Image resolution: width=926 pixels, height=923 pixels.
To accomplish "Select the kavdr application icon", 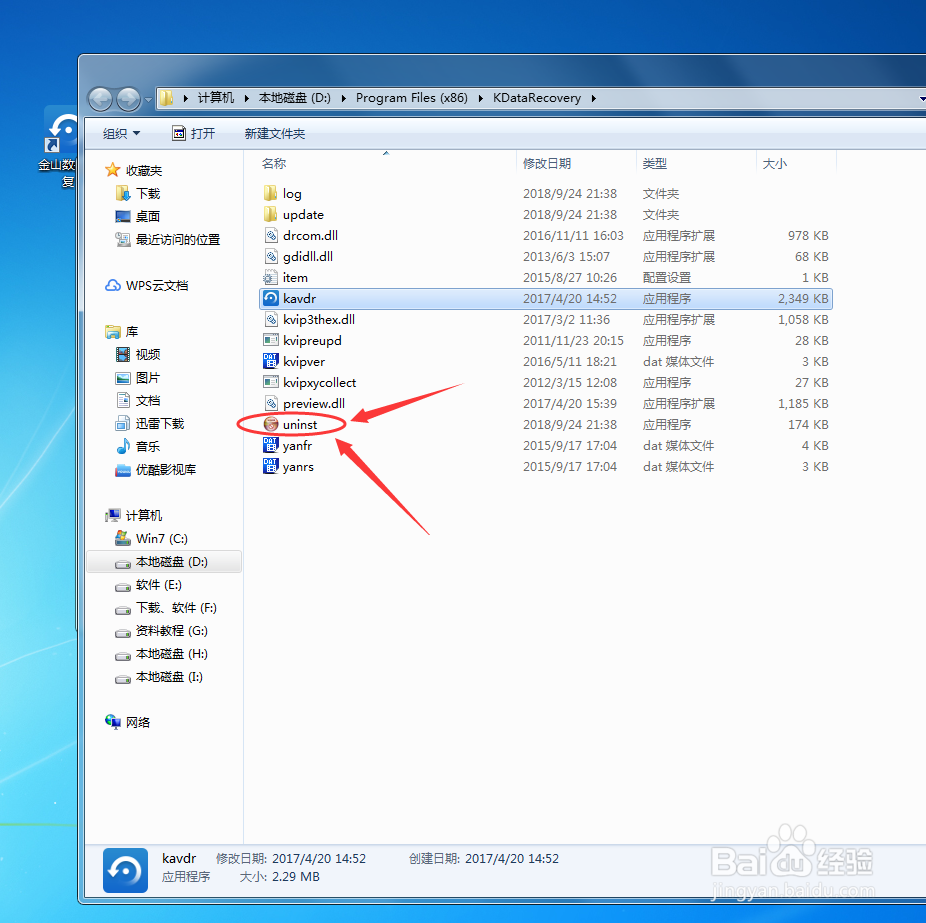I will click(270, 298).
